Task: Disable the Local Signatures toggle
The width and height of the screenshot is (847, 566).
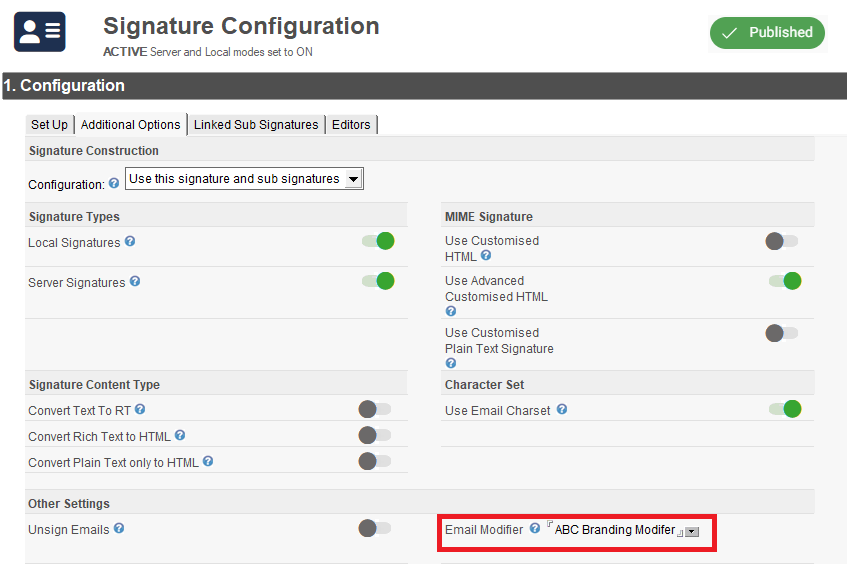Action: (378, 241)
